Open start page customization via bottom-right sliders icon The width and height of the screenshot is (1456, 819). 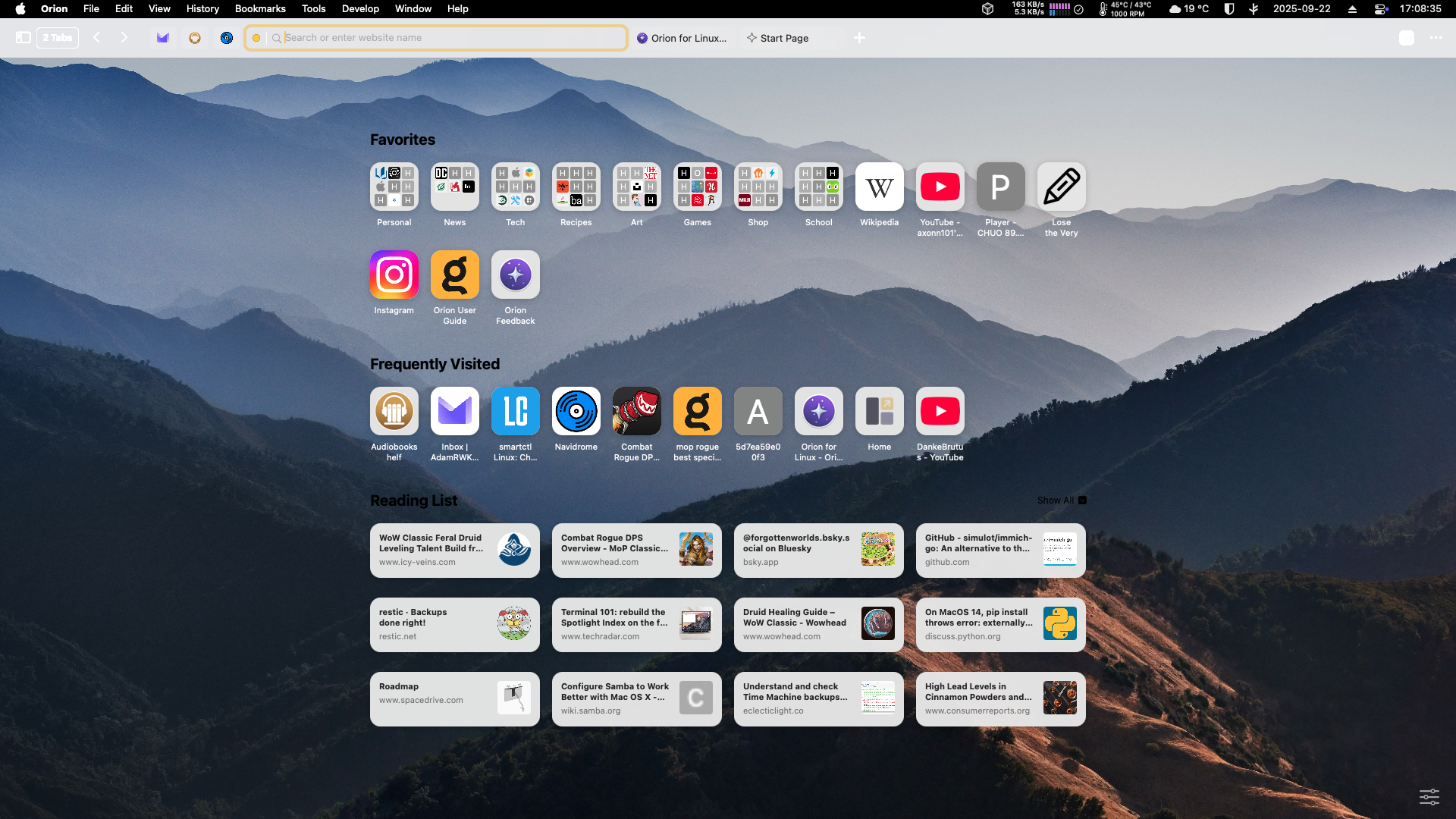pyautogui.click(x=1430, y=797)
